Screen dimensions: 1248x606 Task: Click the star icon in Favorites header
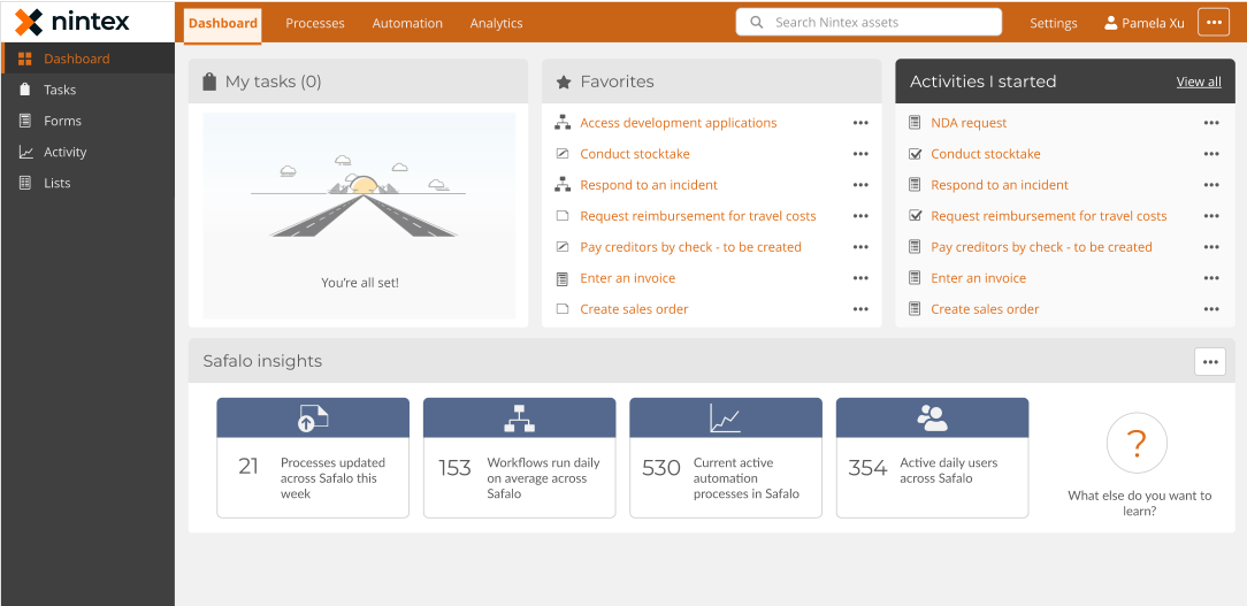(563, 82)
